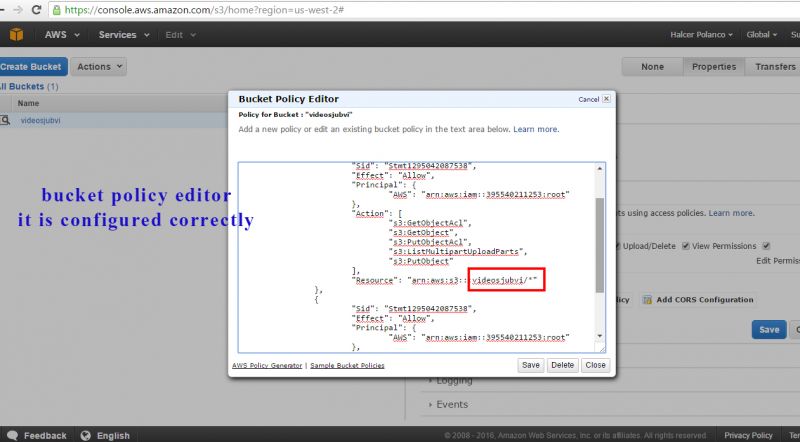This screenshot has height=442, width=800.
Task: Click the policy editor vertical scrollbar thumb
Action: 599,245
